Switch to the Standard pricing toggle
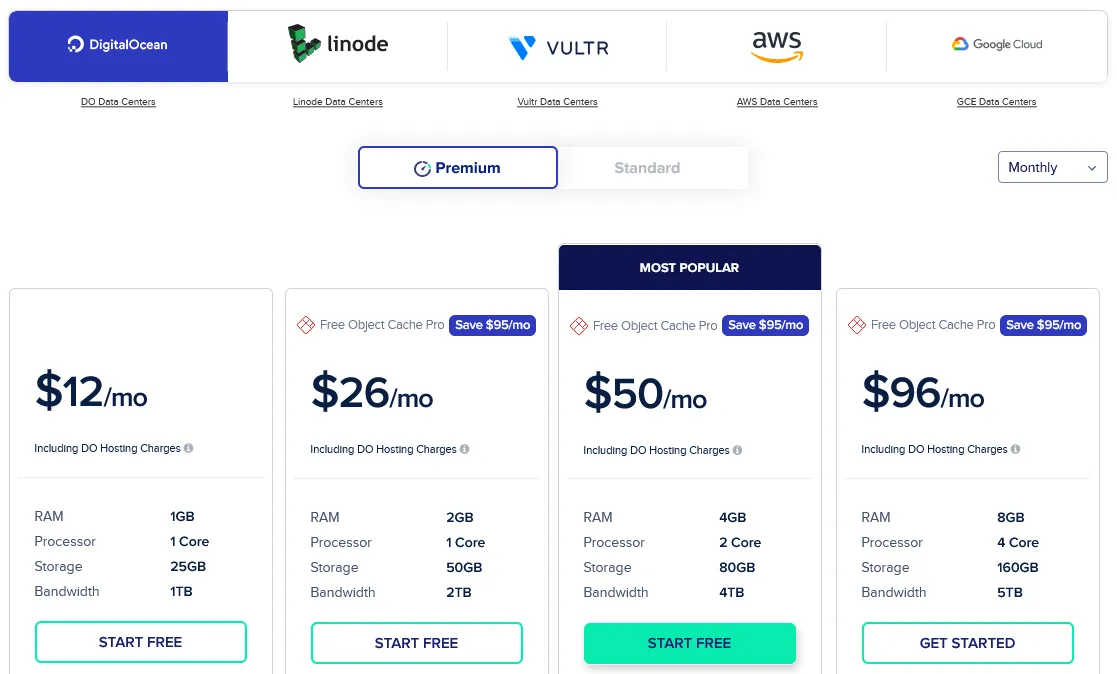 (647, 167)
